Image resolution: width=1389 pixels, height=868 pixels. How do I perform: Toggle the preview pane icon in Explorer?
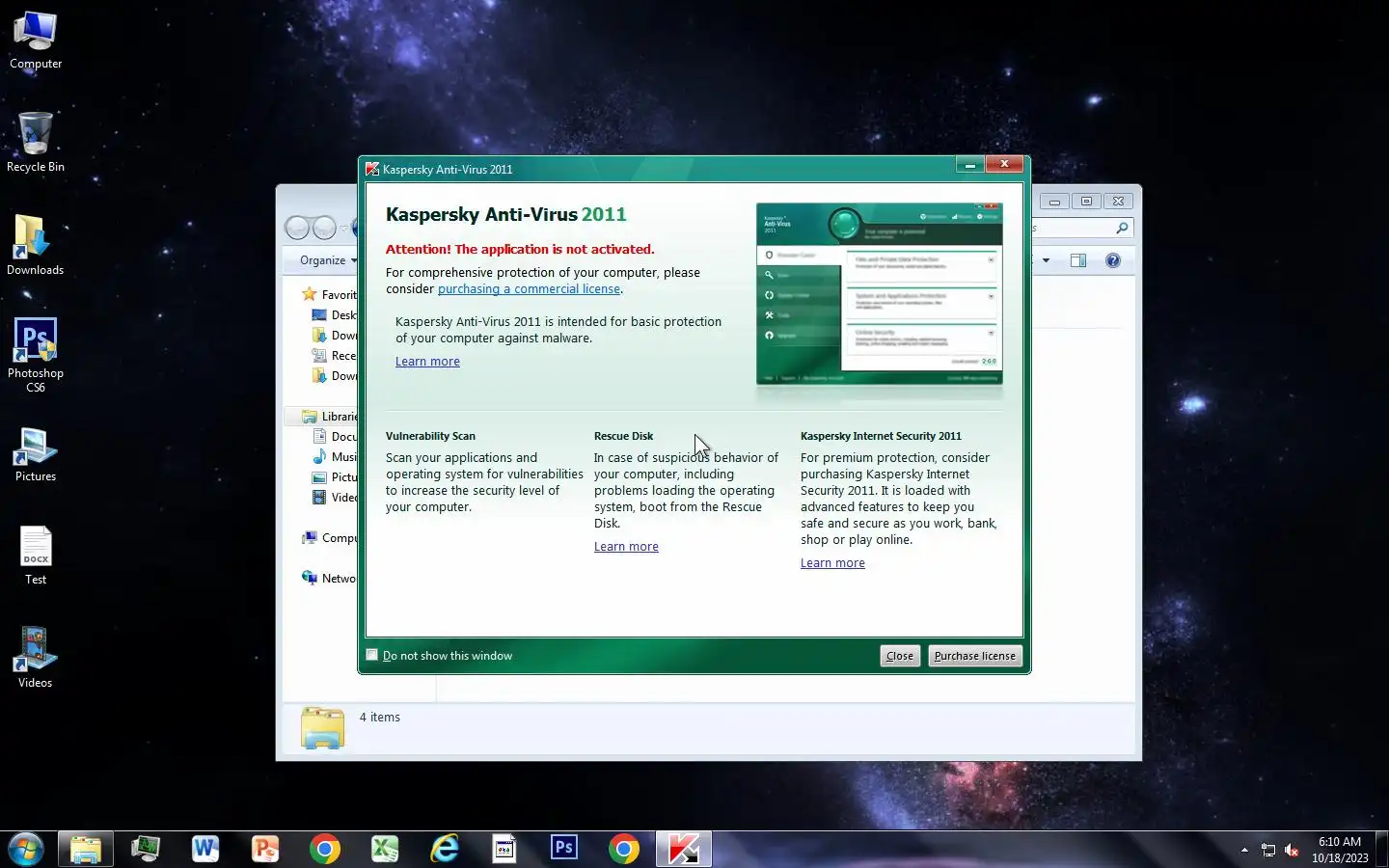point(1078,260)
